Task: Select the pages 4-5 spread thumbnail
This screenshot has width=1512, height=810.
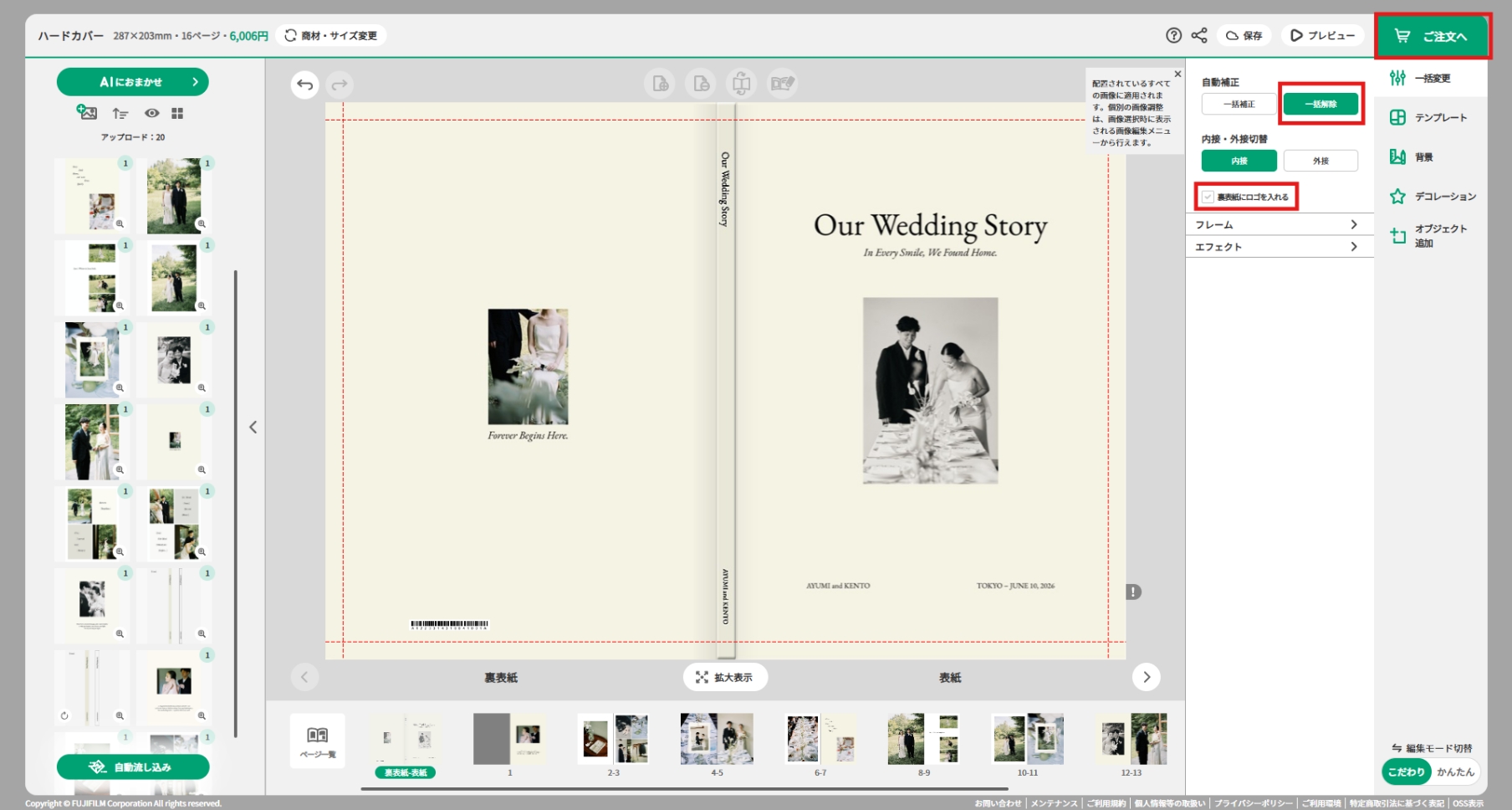Action: tap(717, 740)
